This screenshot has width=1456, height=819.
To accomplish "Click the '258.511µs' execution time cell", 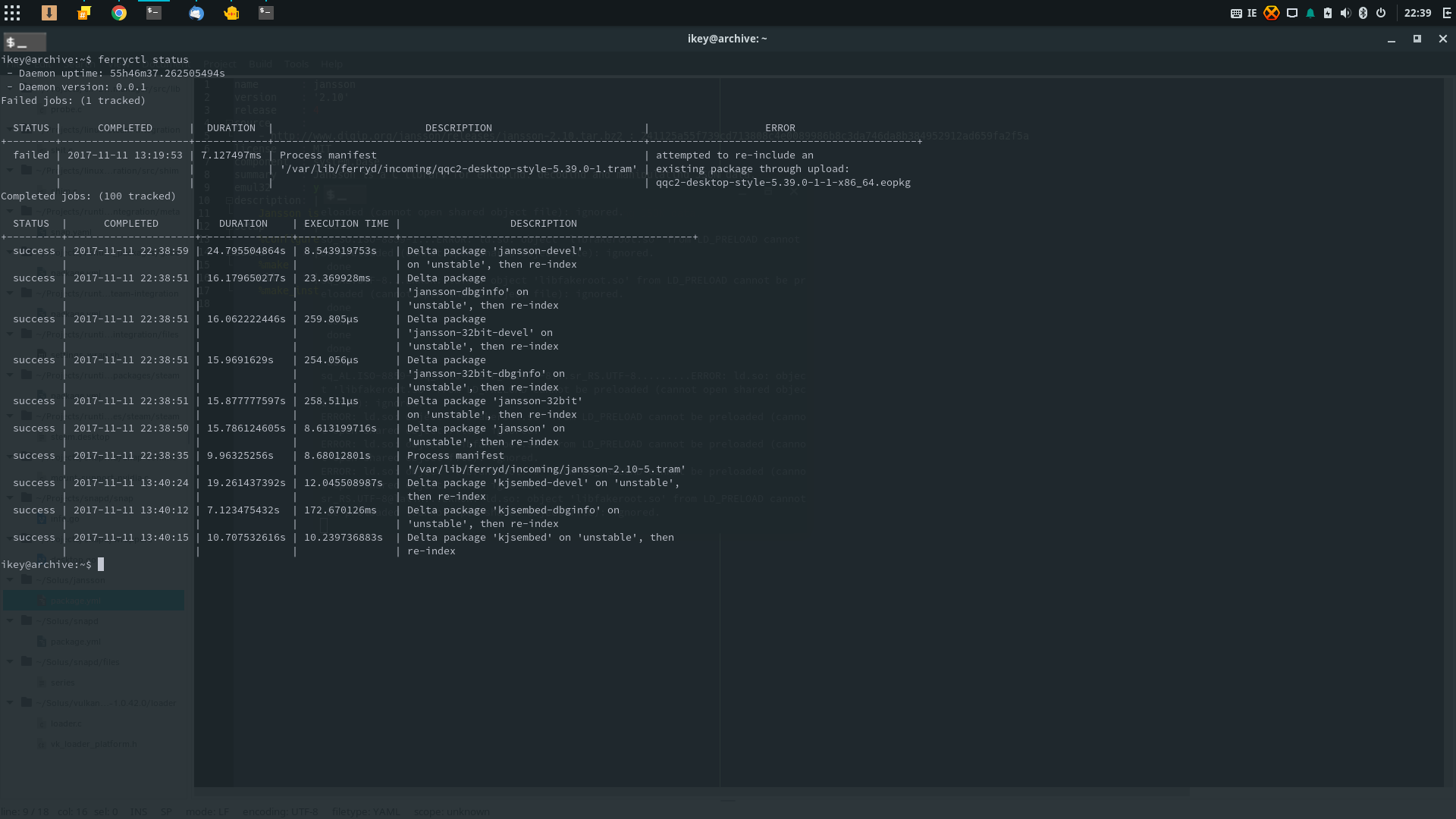I will point(331,401).
